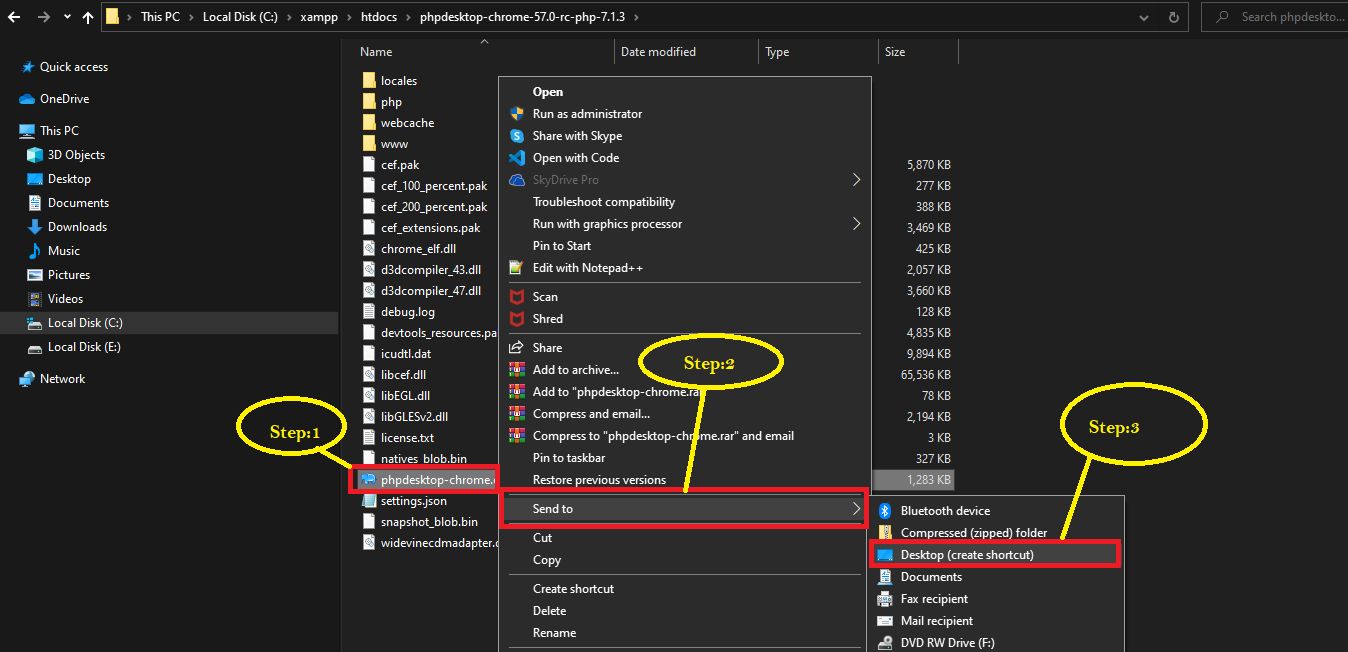Open recent locations dropdown near back arrows
Screen dimensions: 1348x652
[x=67, y=17]
